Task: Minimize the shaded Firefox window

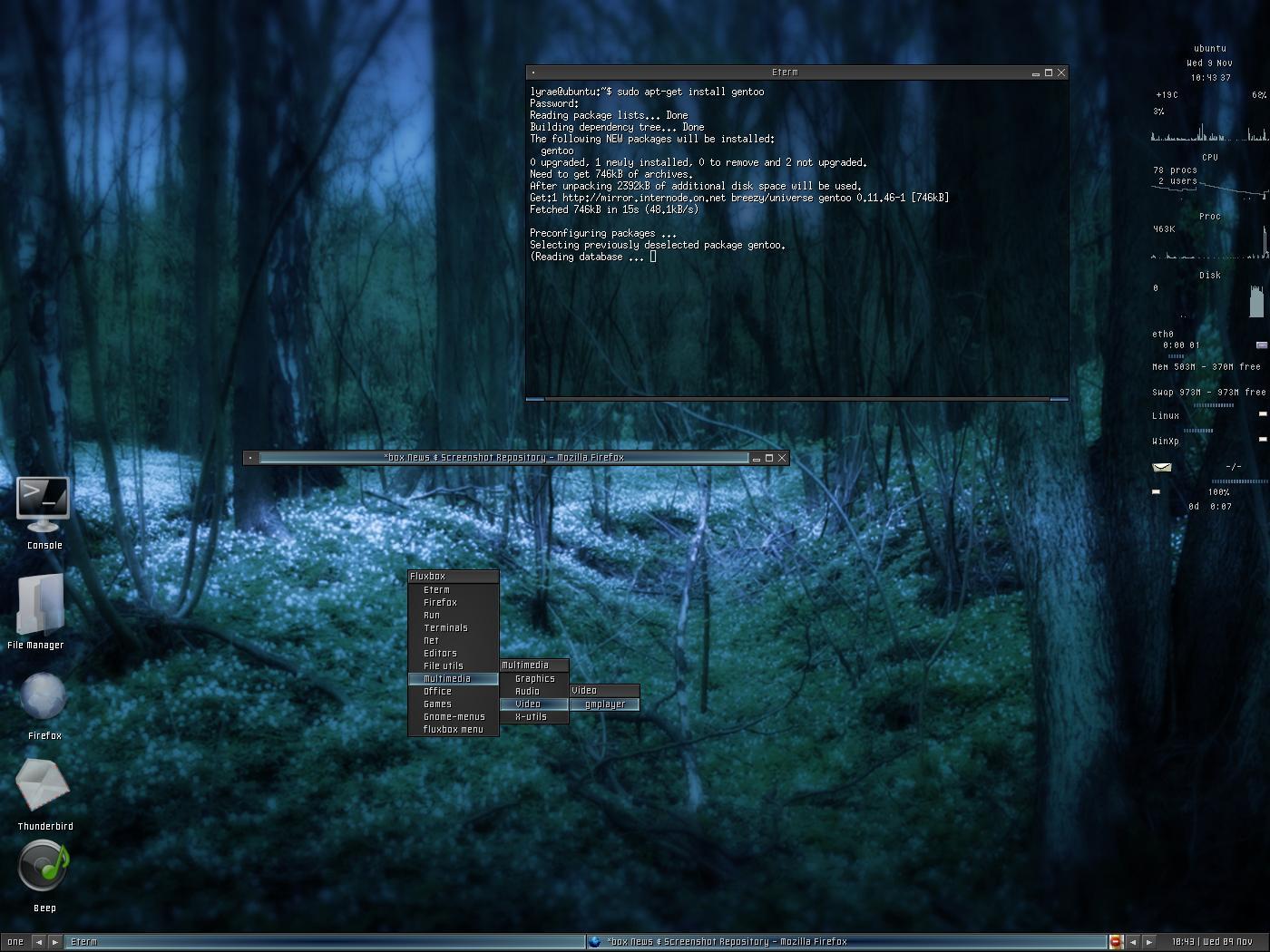Action: [756, 458]
